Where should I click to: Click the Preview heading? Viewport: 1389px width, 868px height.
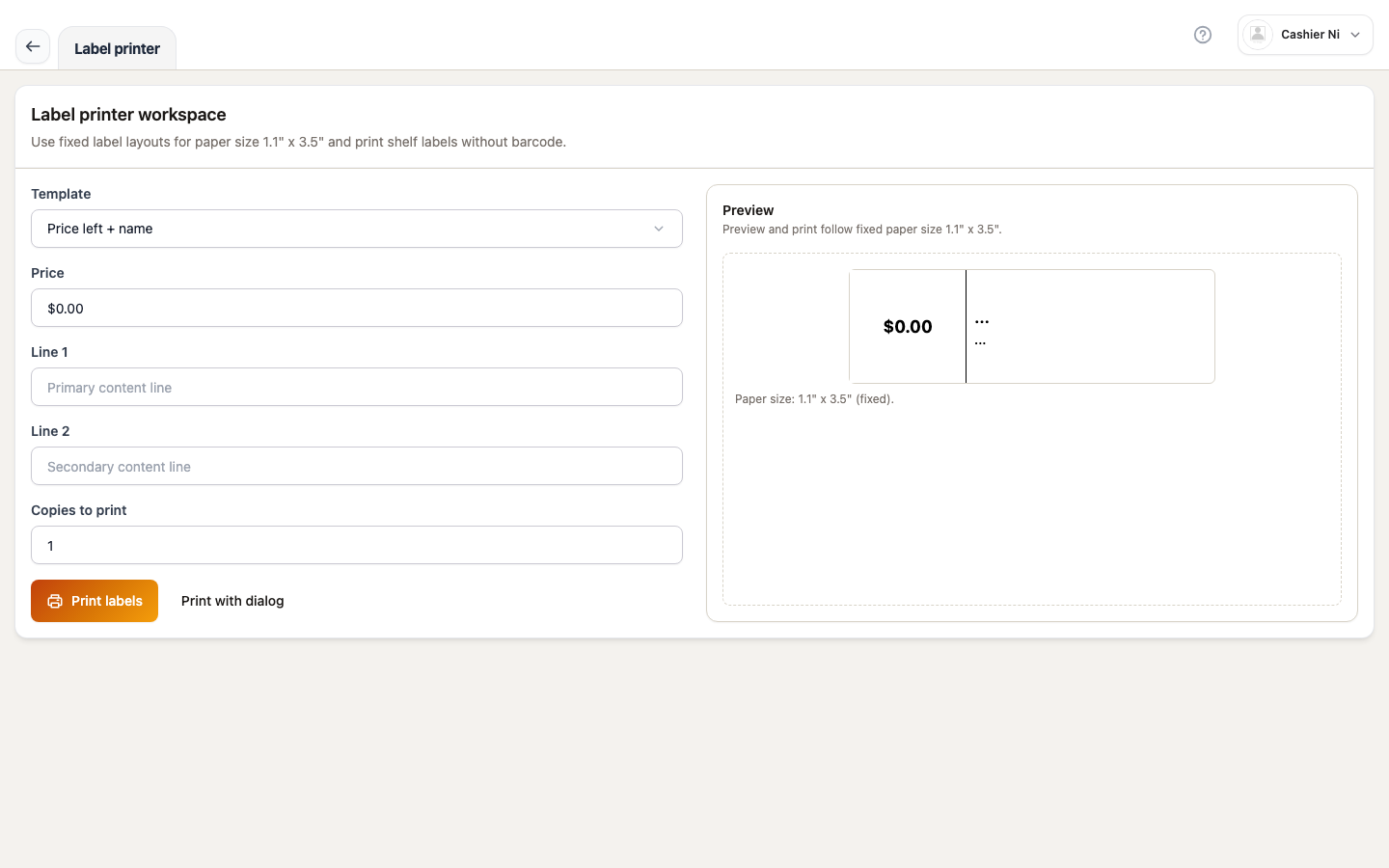point(748,210)
